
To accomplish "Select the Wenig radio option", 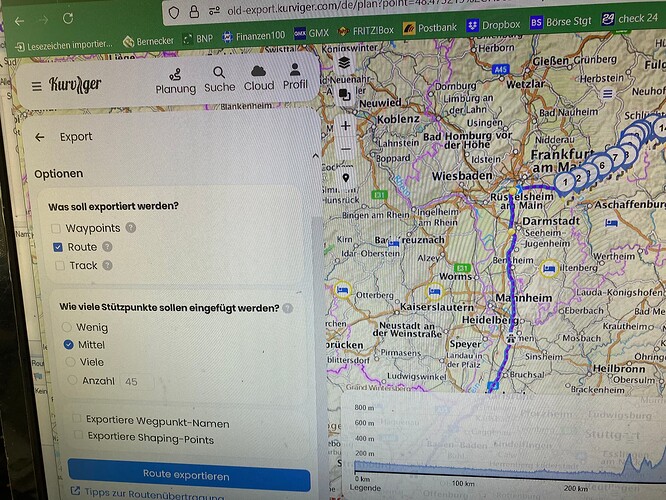I will point(66,327).
